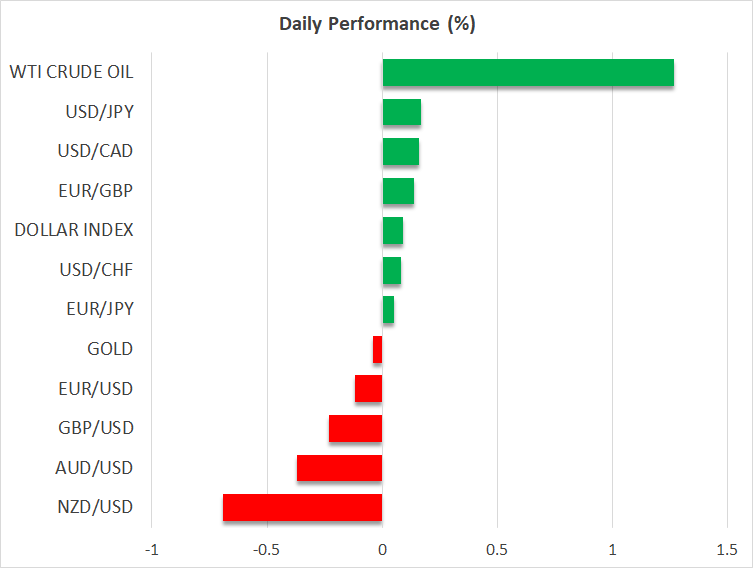Select the USD/CAD bar
Screen dimensions: 753x568
(x=400, y=151)
